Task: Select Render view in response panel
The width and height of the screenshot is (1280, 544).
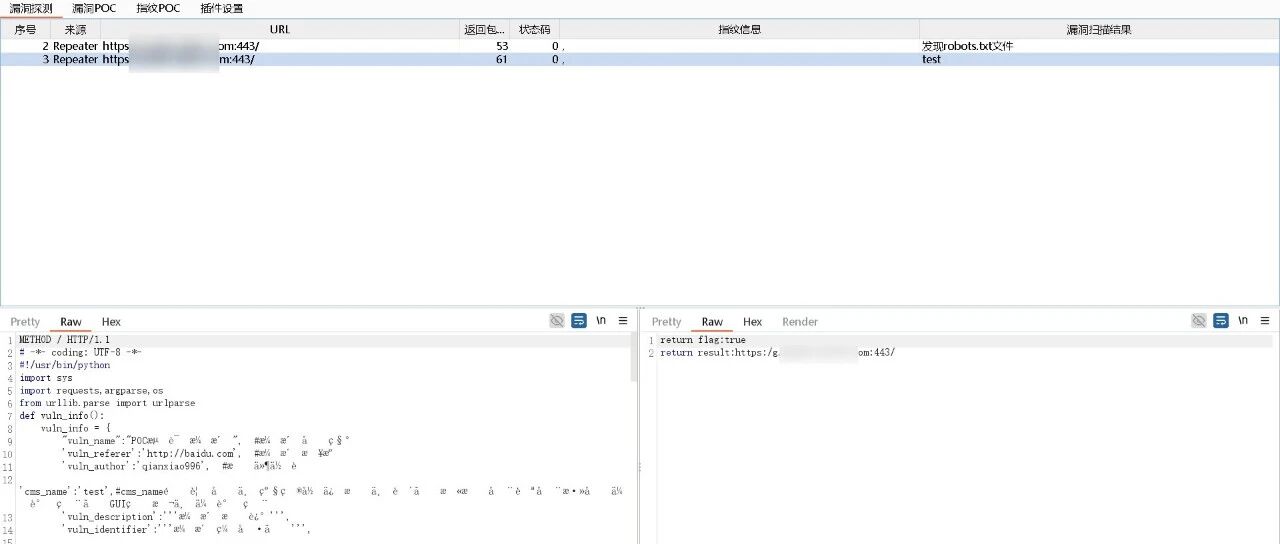Action: point(800,322)
